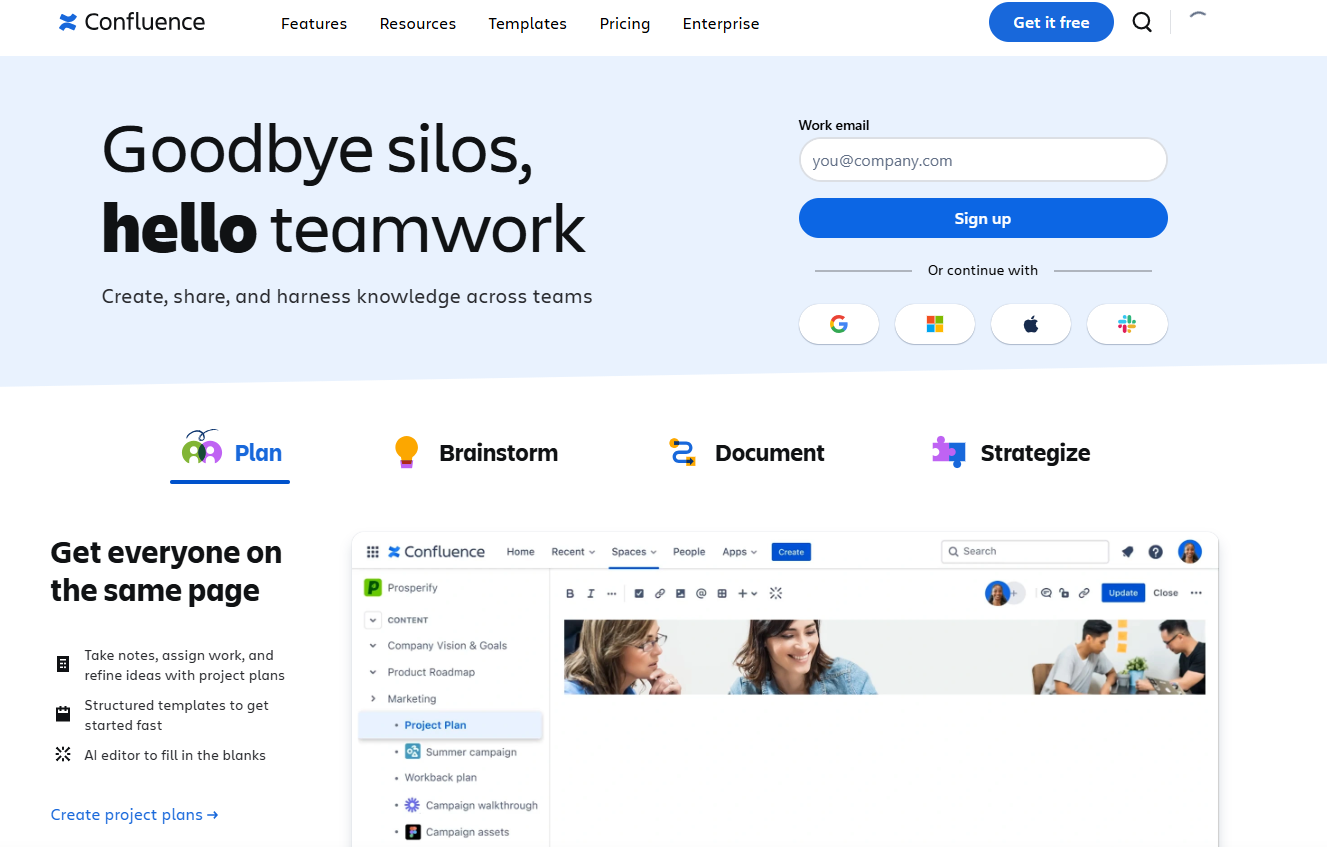Open the Enterprise page
1327x847 pixels.
click(721, 23)
